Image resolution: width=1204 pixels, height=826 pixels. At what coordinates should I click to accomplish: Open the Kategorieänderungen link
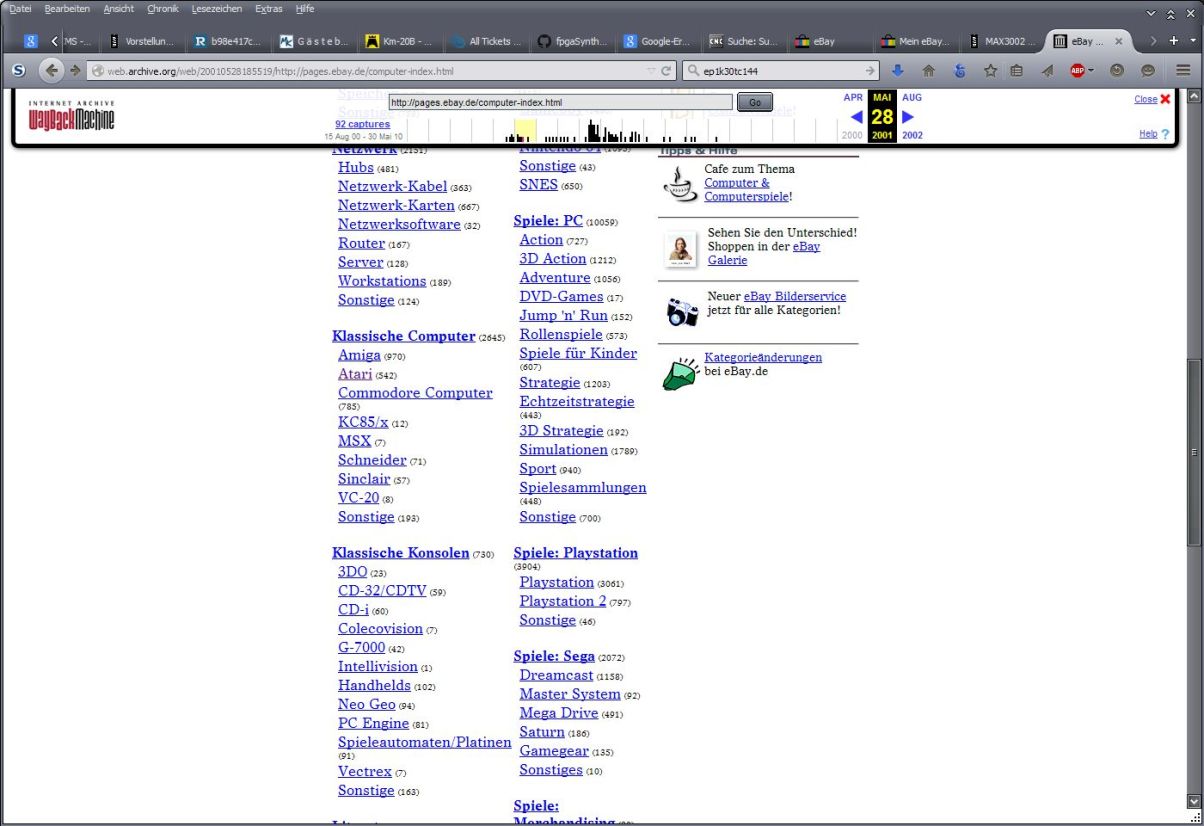click(763, 357)
